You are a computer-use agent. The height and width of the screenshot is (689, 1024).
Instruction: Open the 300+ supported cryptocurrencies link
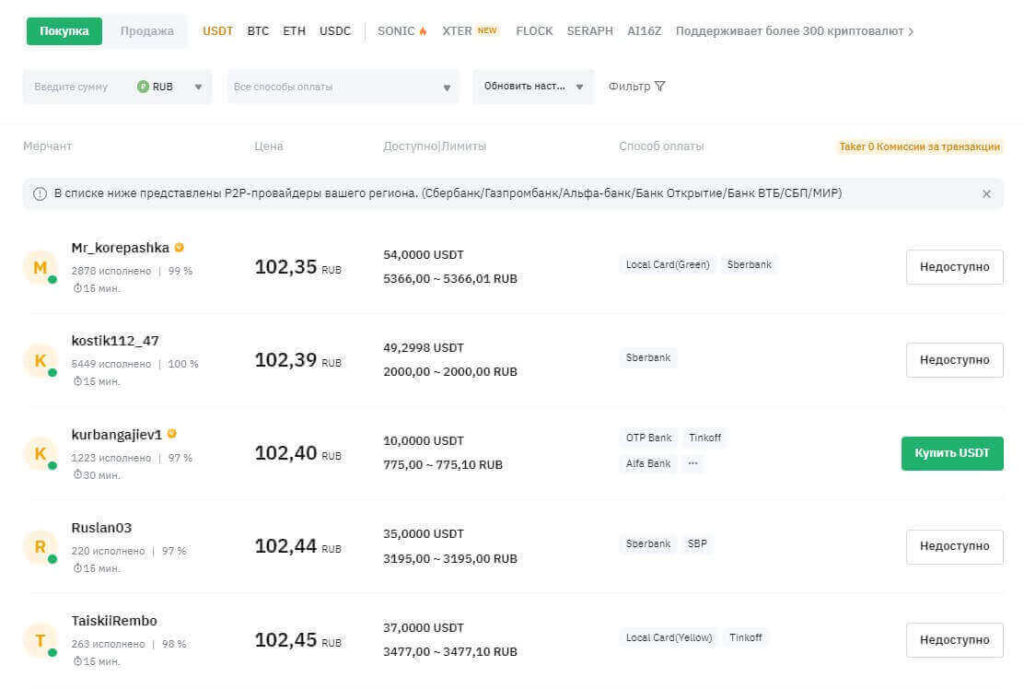tap(794, 31)
